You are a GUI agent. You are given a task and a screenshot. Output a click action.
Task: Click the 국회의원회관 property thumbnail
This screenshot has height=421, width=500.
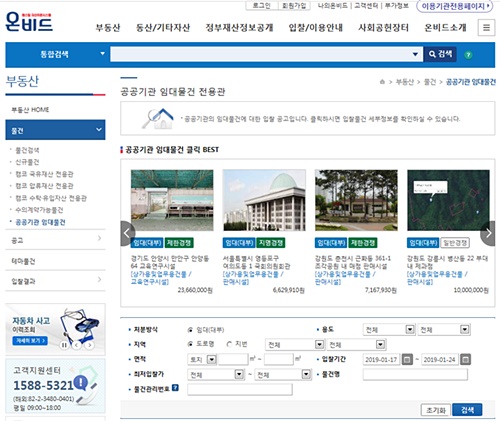264,200
